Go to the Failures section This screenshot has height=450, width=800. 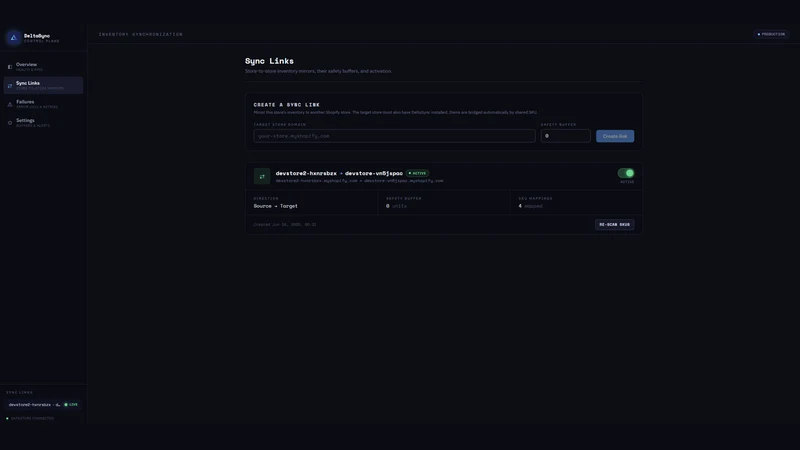coord(43,104)
